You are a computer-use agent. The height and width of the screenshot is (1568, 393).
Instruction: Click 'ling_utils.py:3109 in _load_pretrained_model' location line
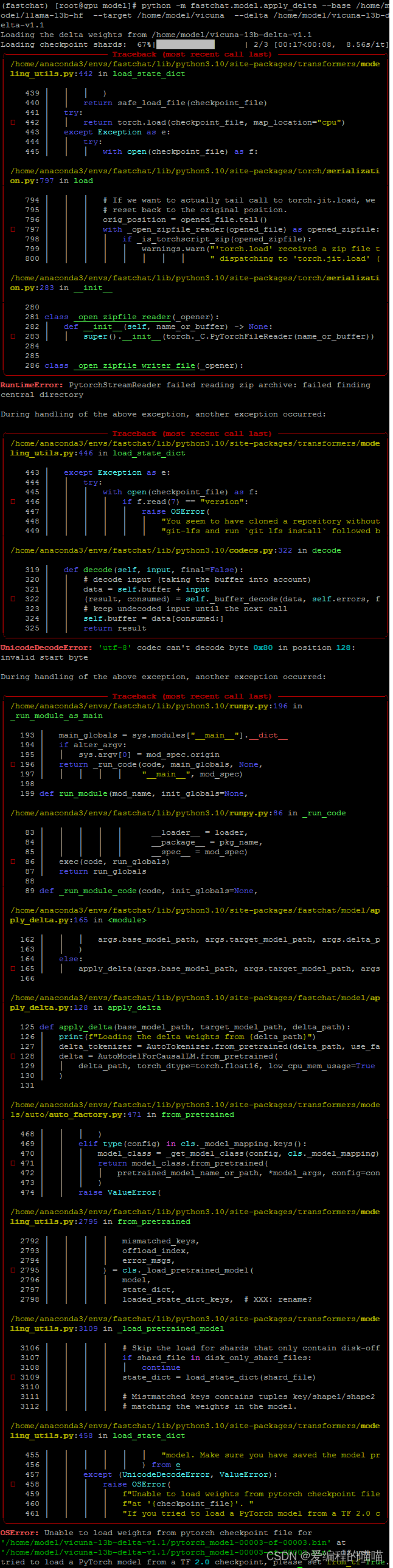coord(117,1330)
